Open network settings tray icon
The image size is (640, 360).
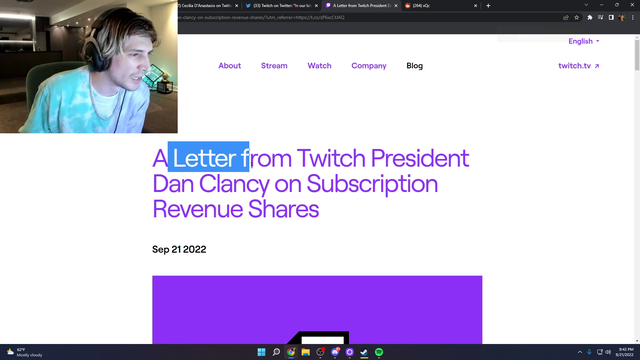pyautogui.click(x=600, y=352)
